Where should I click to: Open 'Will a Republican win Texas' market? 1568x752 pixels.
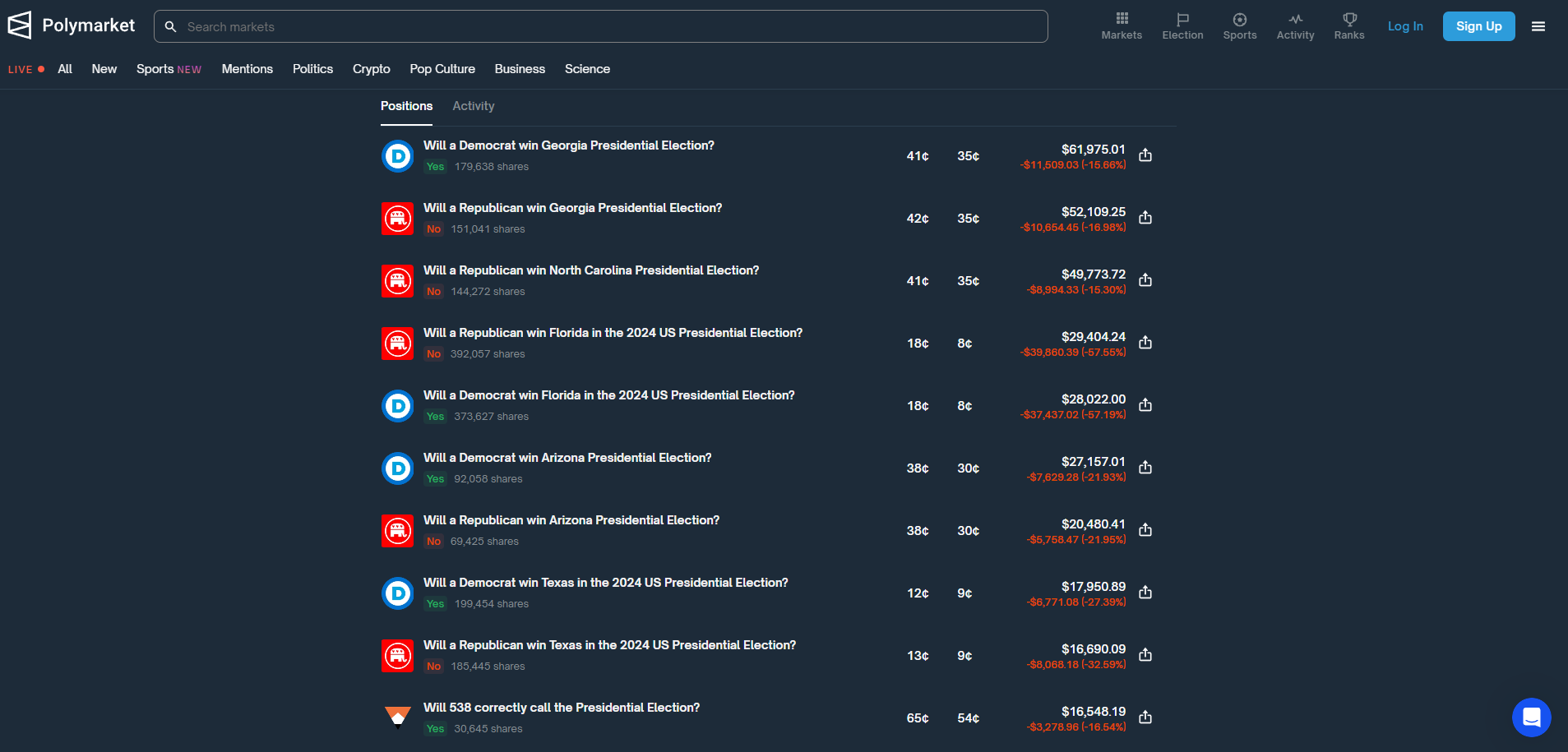(x=610, y=645)
